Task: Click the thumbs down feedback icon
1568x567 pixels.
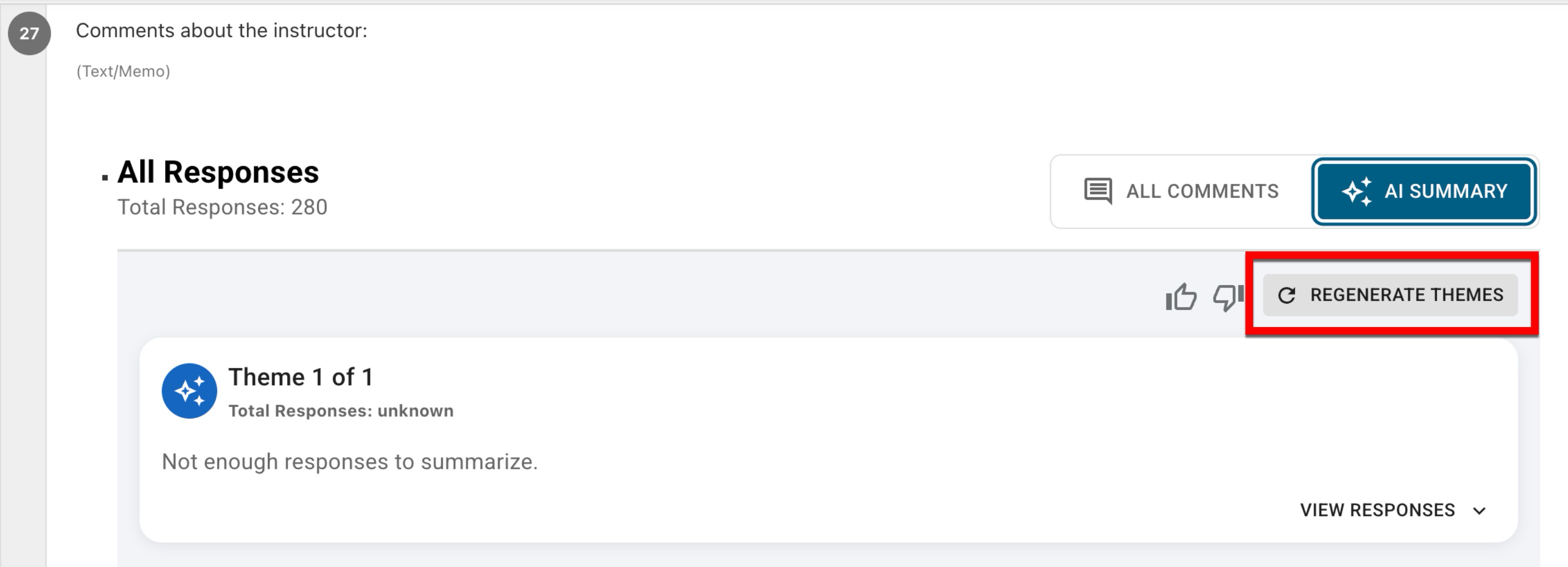Action: click(1226, 297)
